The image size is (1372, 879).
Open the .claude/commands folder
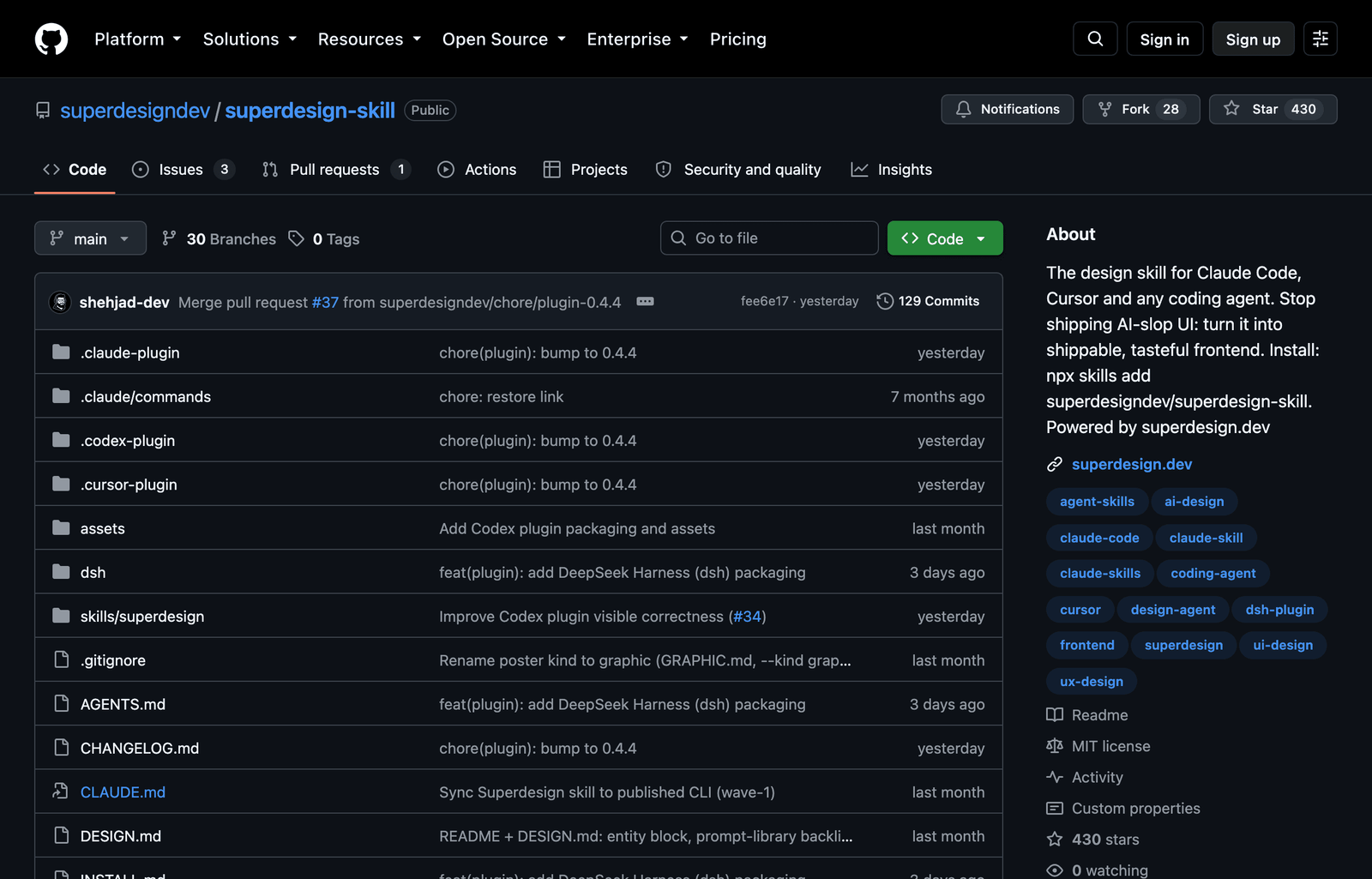(146, 397)
